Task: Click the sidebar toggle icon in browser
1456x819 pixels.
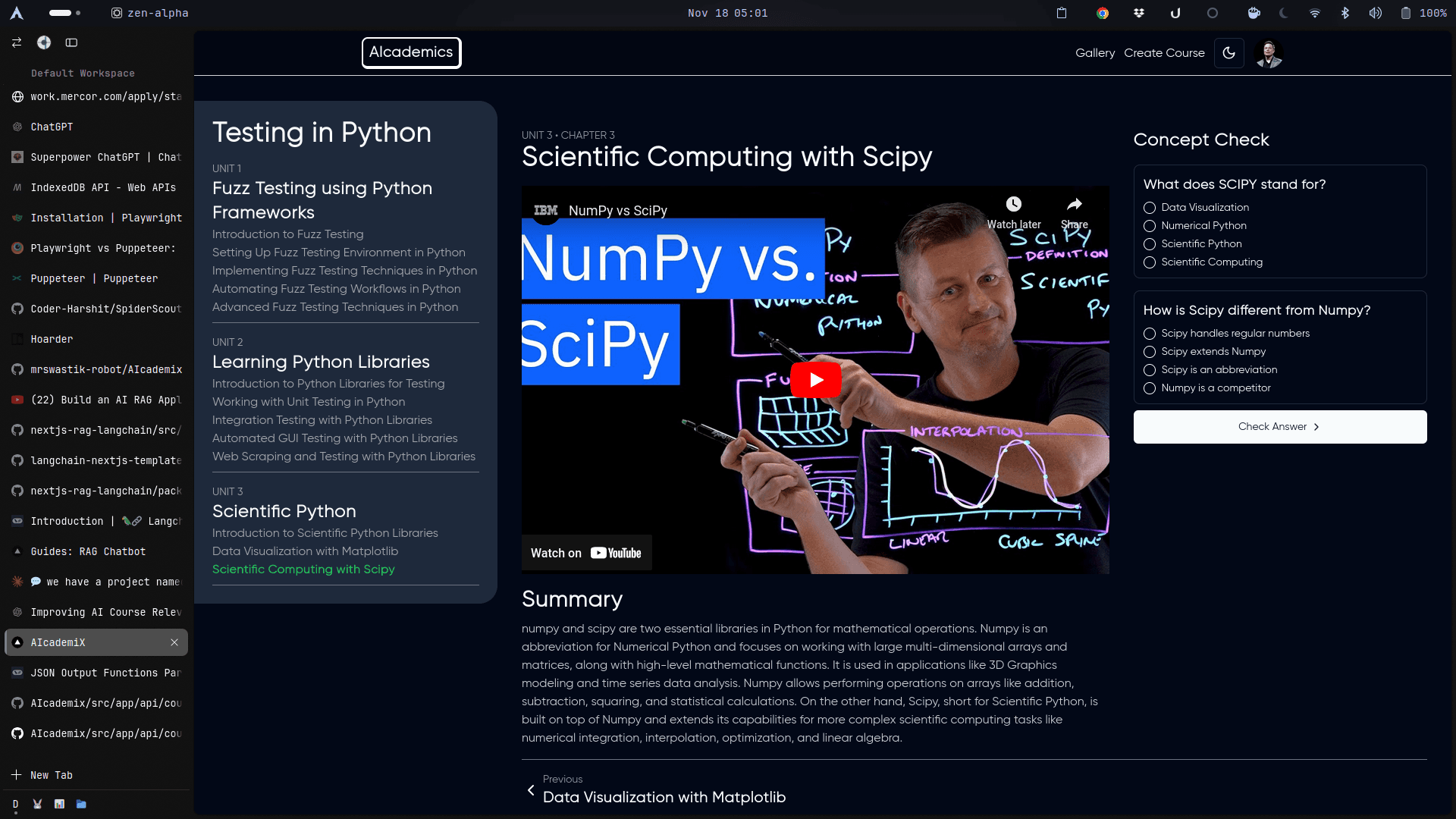Action: point(71,42)
